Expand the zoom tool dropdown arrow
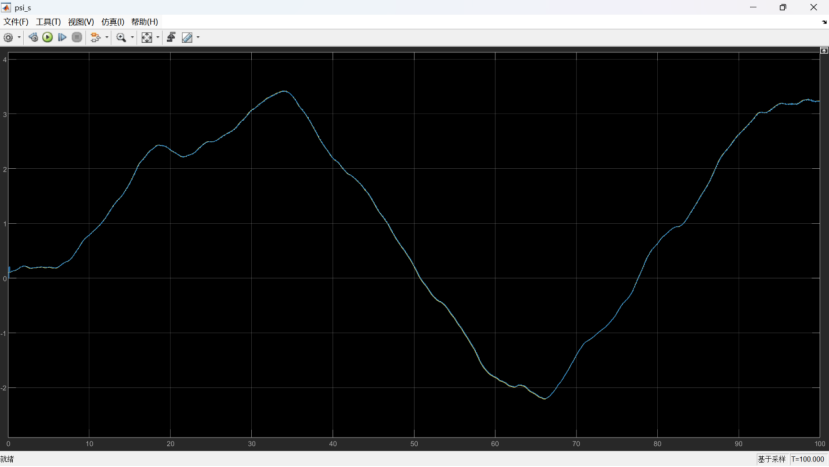Image resolution: width=829 pixels, height=467 pixels. coord(132,38)
